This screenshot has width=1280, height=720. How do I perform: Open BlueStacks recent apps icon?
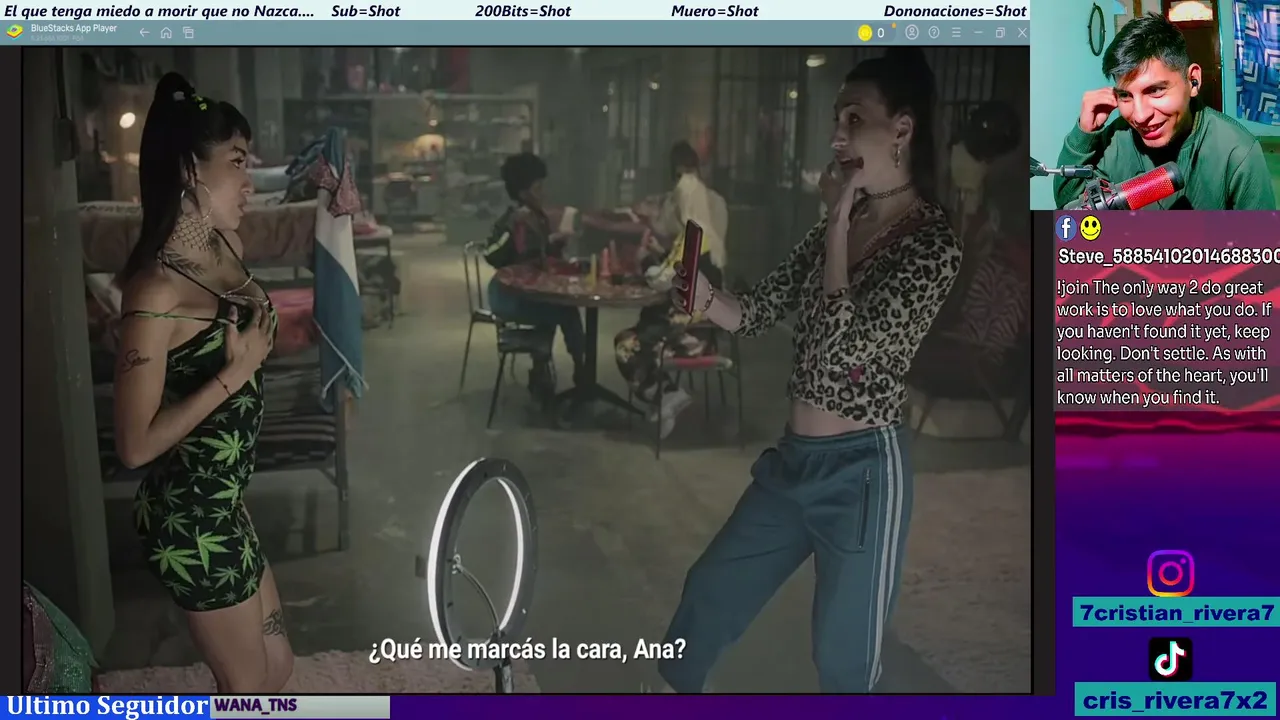point(188,33)
